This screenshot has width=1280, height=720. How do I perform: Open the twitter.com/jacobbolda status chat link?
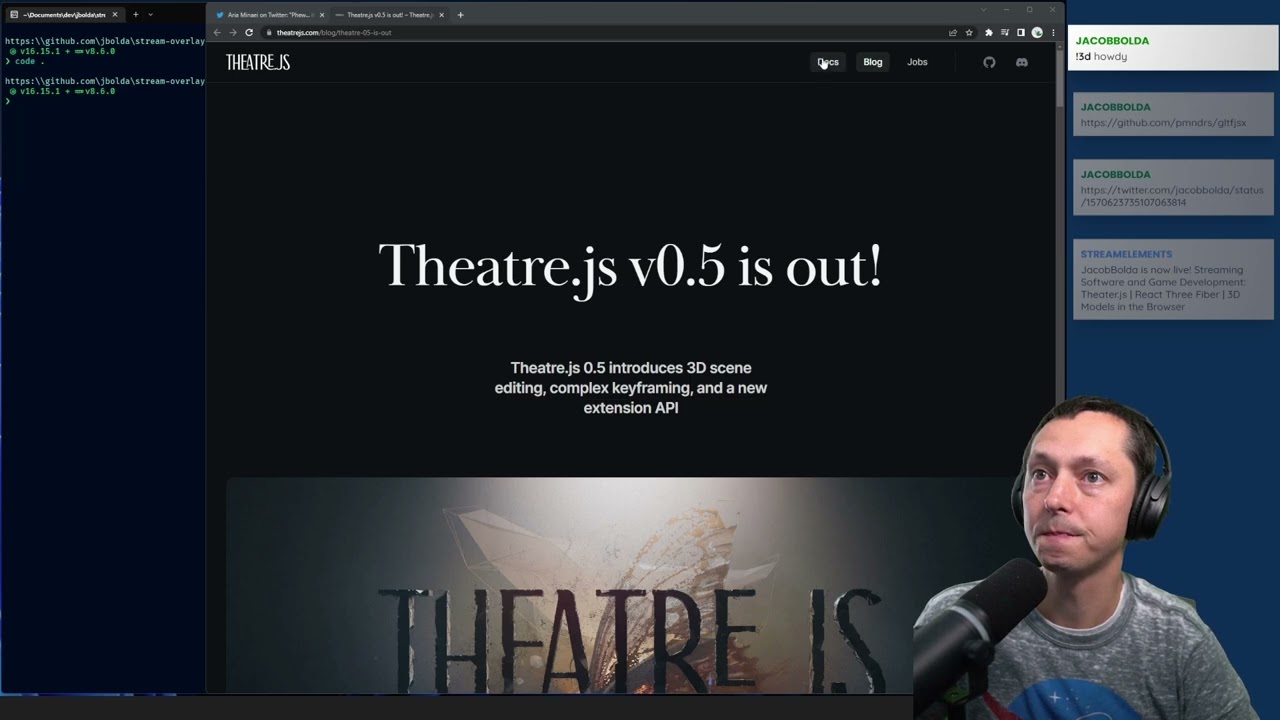point(1171,196)
